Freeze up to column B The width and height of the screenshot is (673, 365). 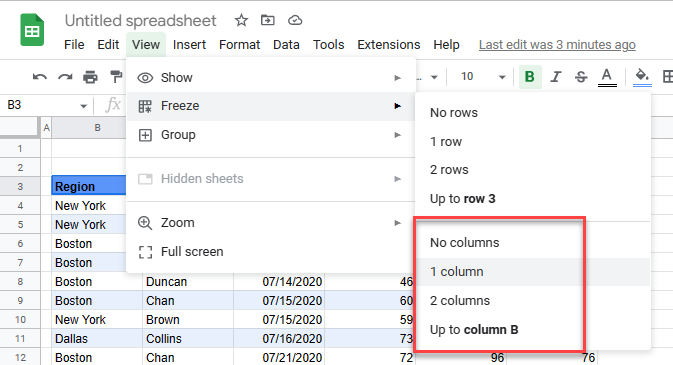534,330
